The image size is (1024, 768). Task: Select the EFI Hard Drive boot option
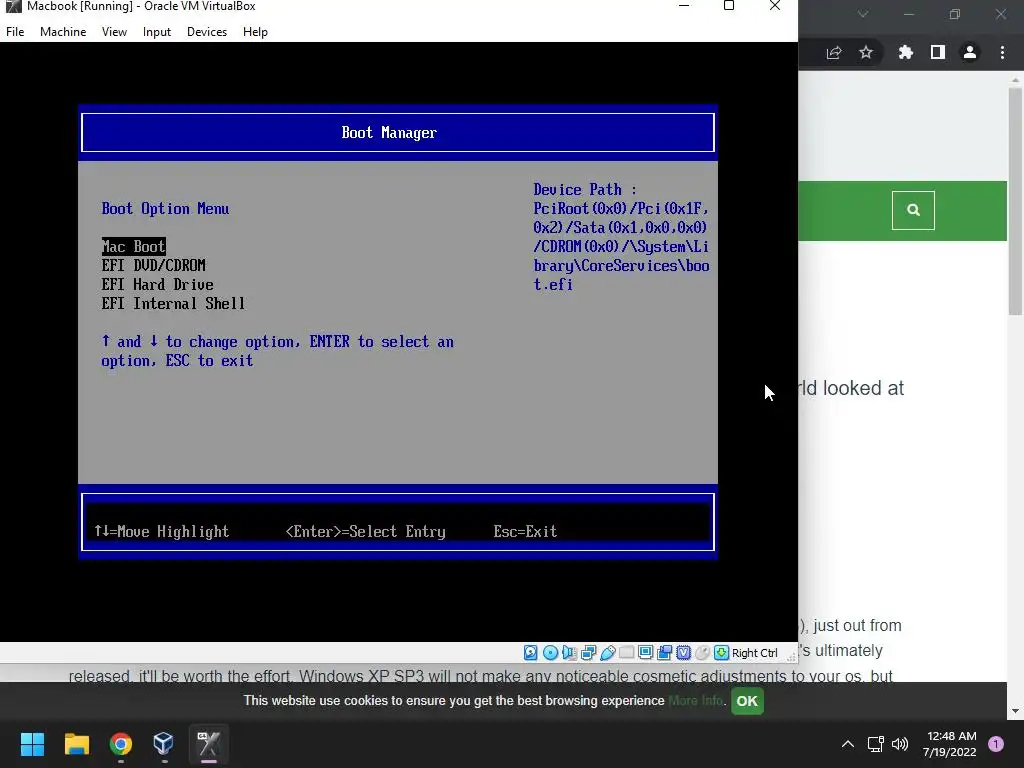(x=157, y=285)
